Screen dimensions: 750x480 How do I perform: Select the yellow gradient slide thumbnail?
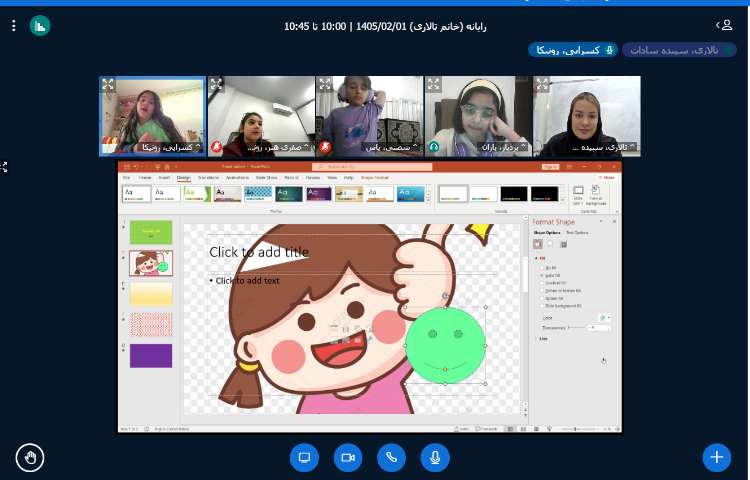tap(151, 294)
